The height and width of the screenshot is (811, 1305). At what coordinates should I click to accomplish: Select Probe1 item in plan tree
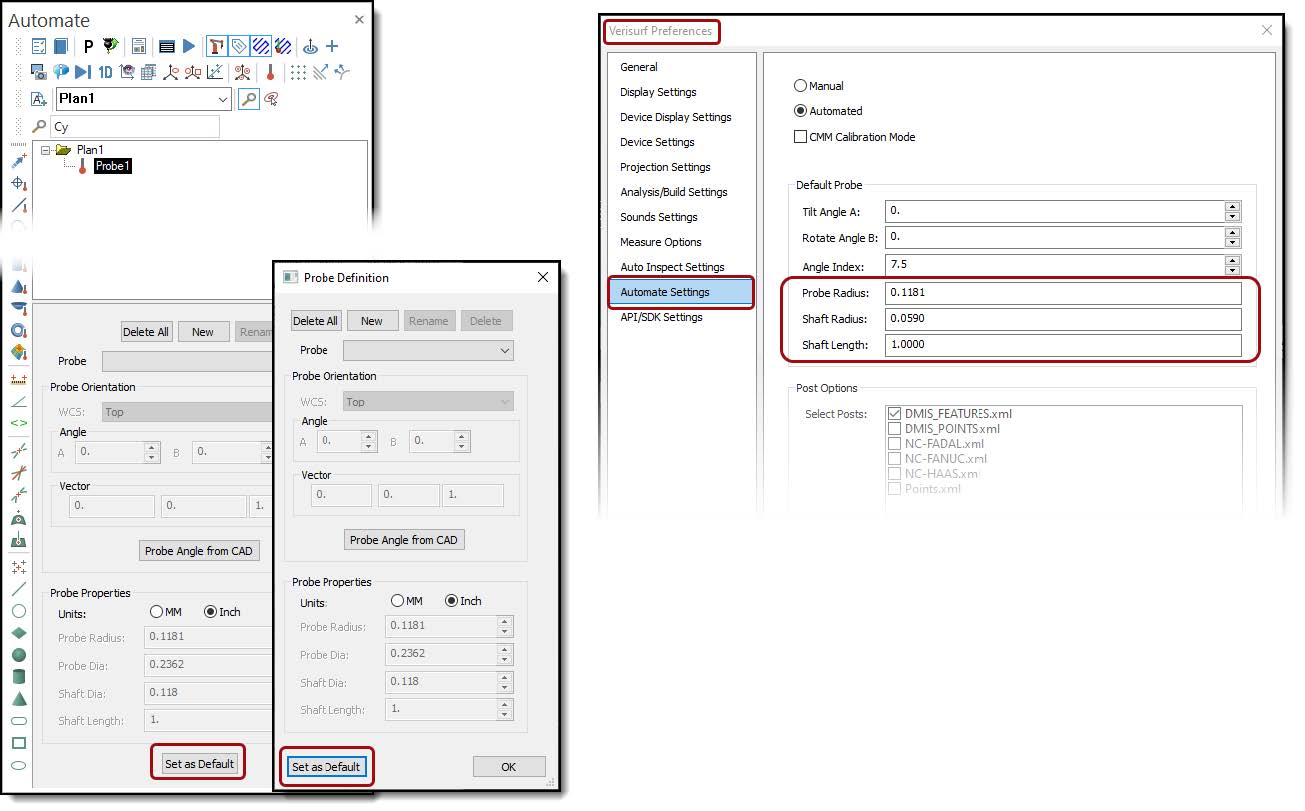click(113, 166)
